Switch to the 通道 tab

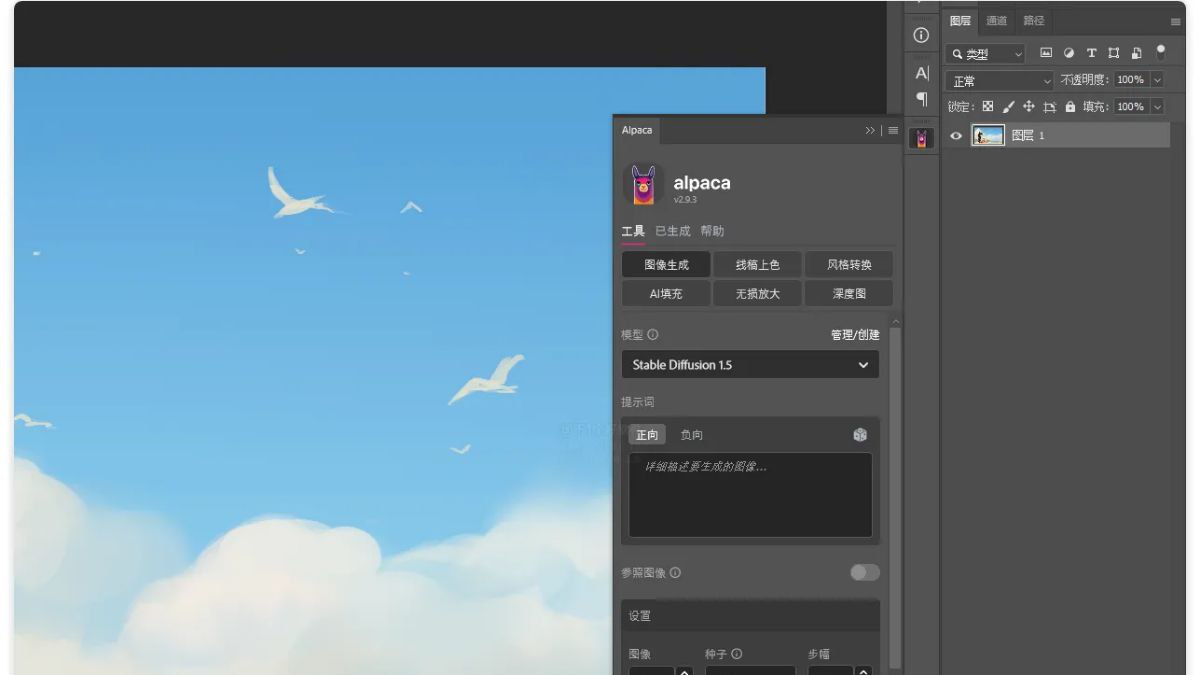[x=996, y=20]
